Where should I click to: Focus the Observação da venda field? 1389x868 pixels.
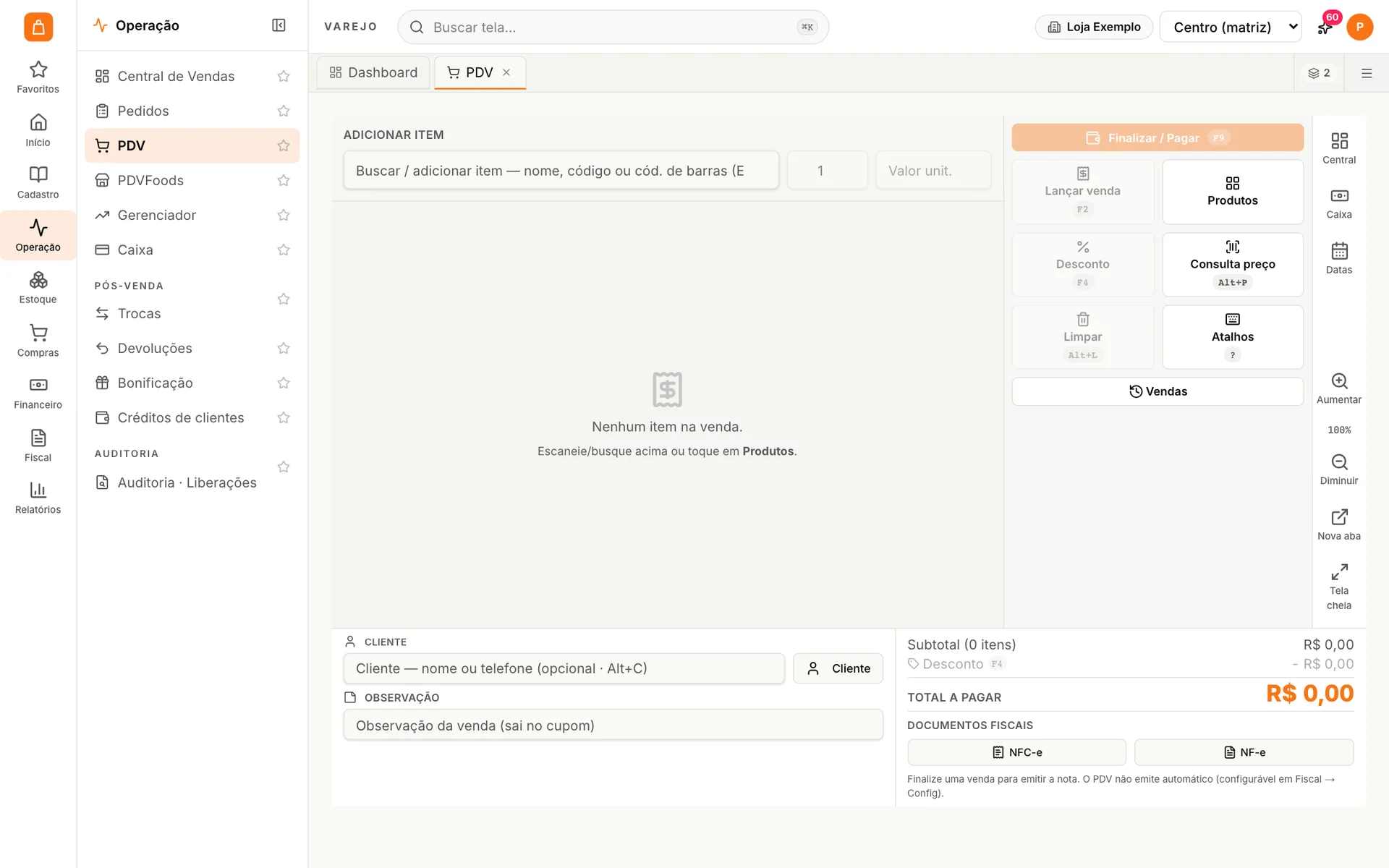pyautogui.click(x=613, y=726)
